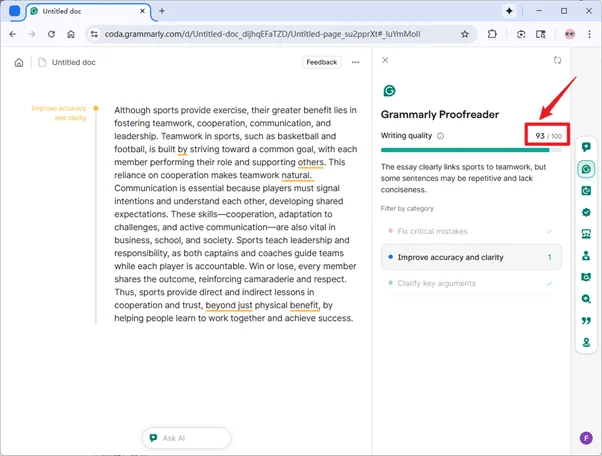Click the site info icon in address bar
Image resolution: width=602 pixels, height=456 pixels.
point(94,34)
